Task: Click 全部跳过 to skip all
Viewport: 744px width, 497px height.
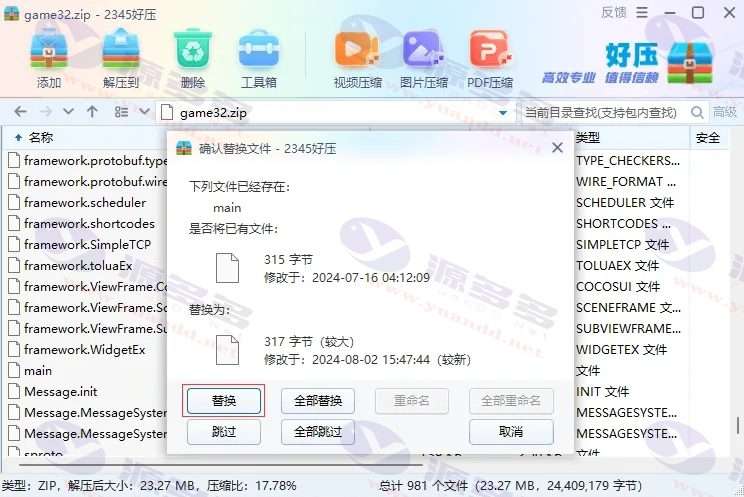Action: click(318, 432)
